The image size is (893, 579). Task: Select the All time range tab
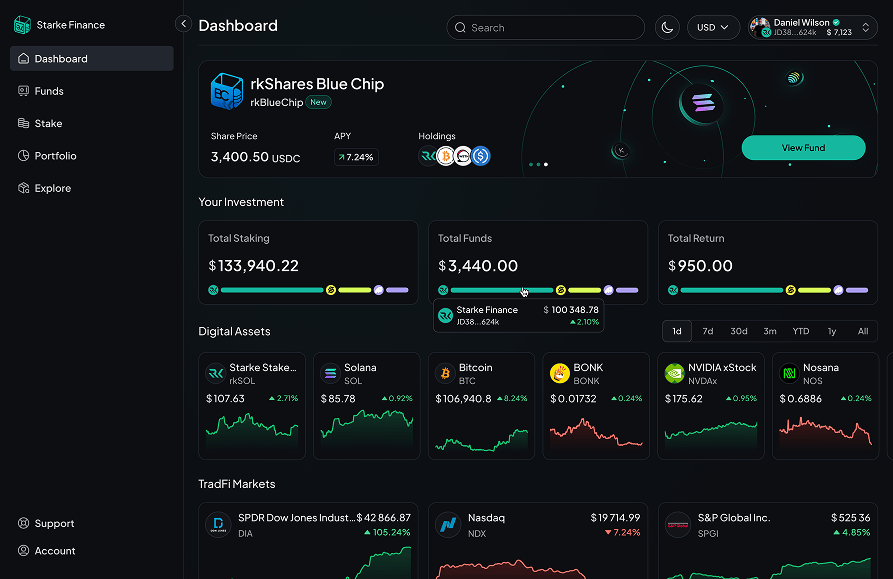coord(863,331)
